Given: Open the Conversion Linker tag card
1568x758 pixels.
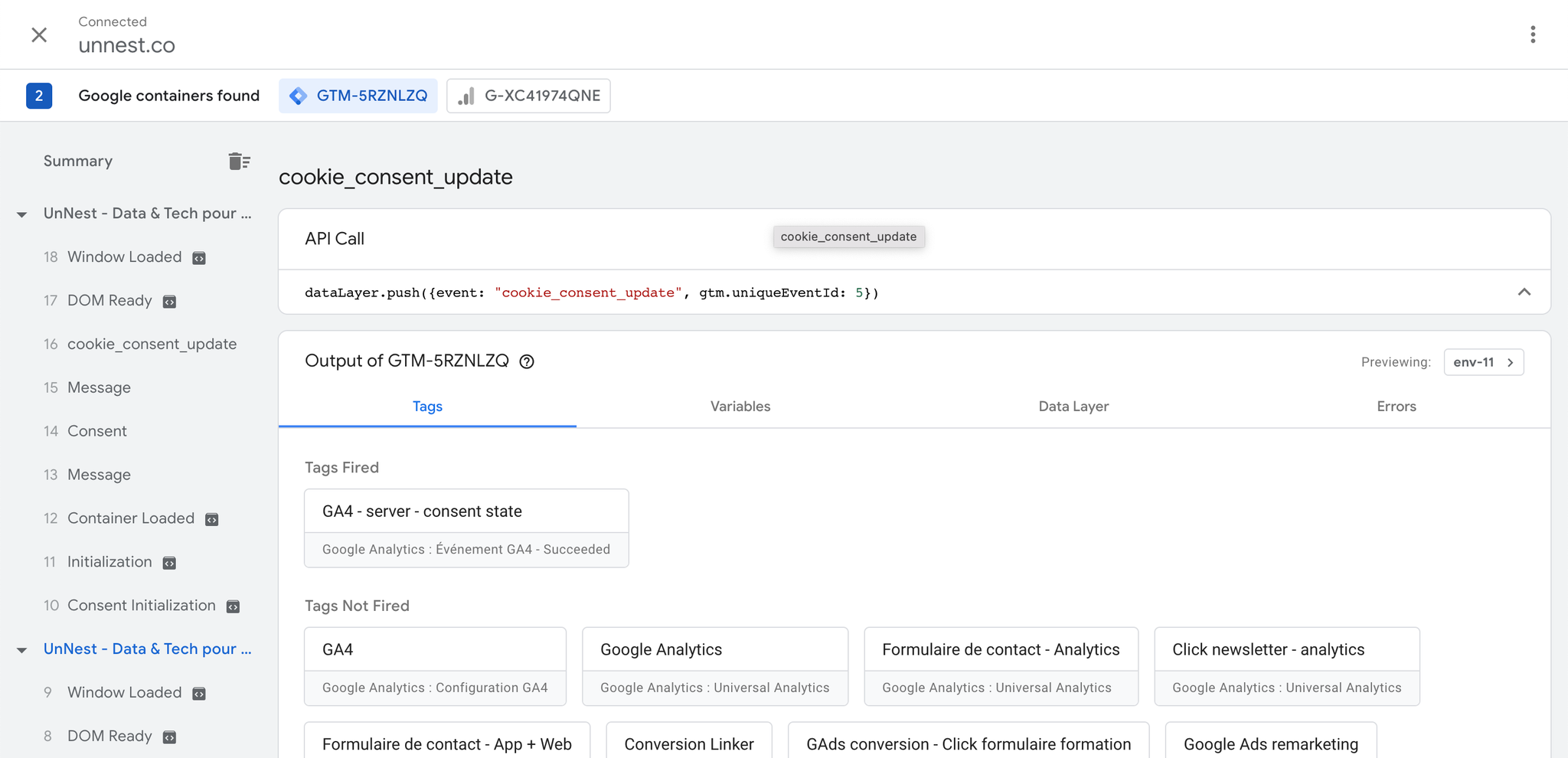Looking at the screenshot, I should click(x=689, y=740).
